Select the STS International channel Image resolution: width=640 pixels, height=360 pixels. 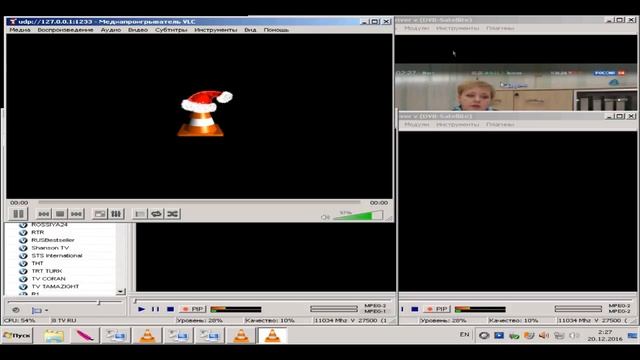pyautogui.click(x=57, y=256)
